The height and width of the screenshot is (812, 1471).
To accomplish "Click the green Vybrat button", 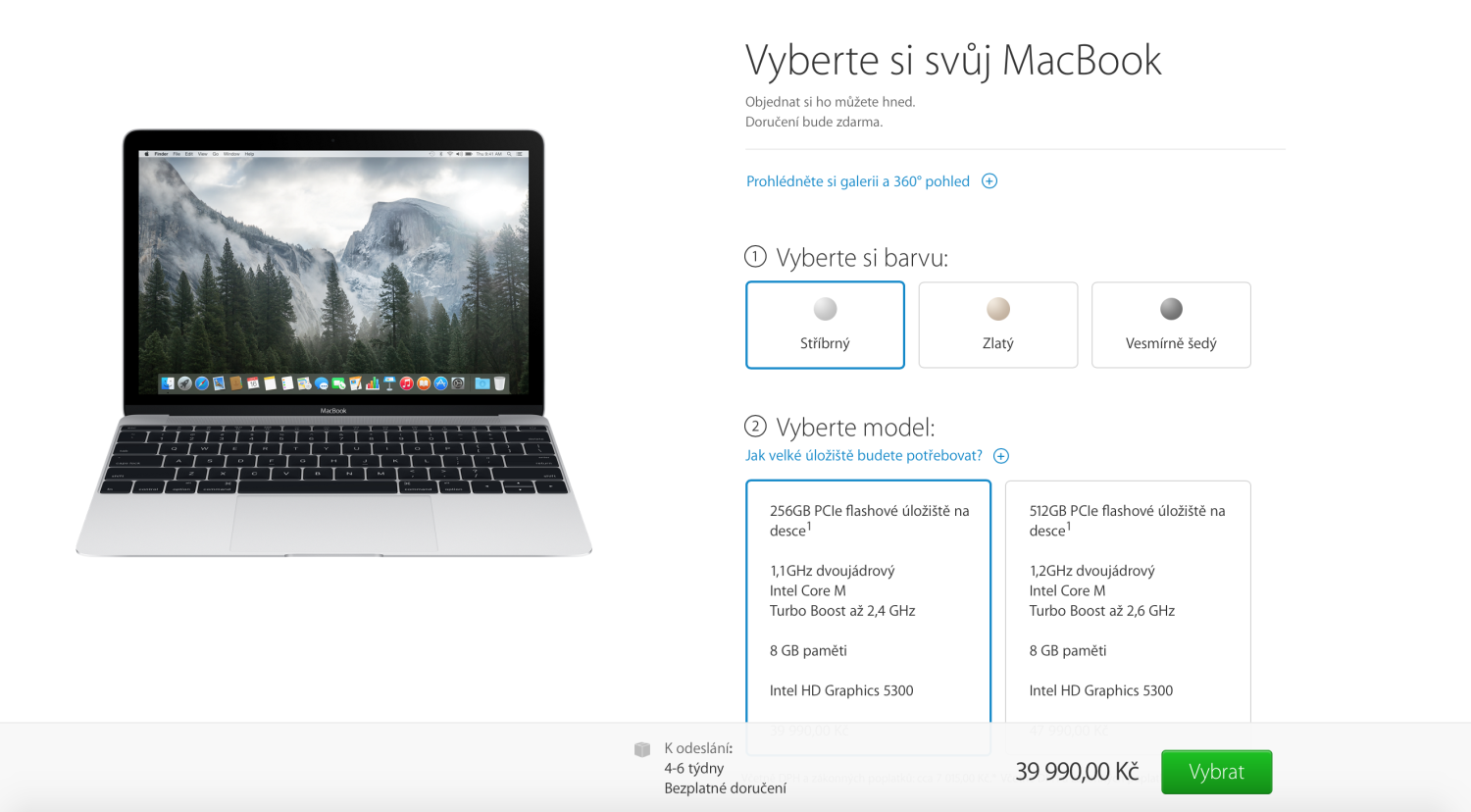I will [1216, 772].
